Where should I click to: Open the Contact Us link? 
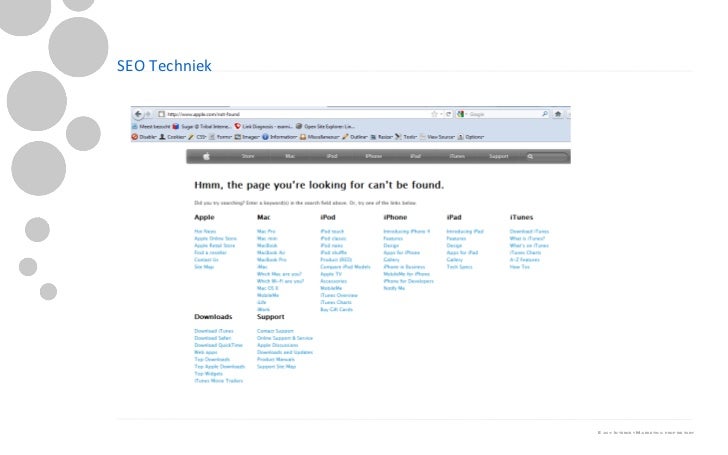click(x=206, y=260)
